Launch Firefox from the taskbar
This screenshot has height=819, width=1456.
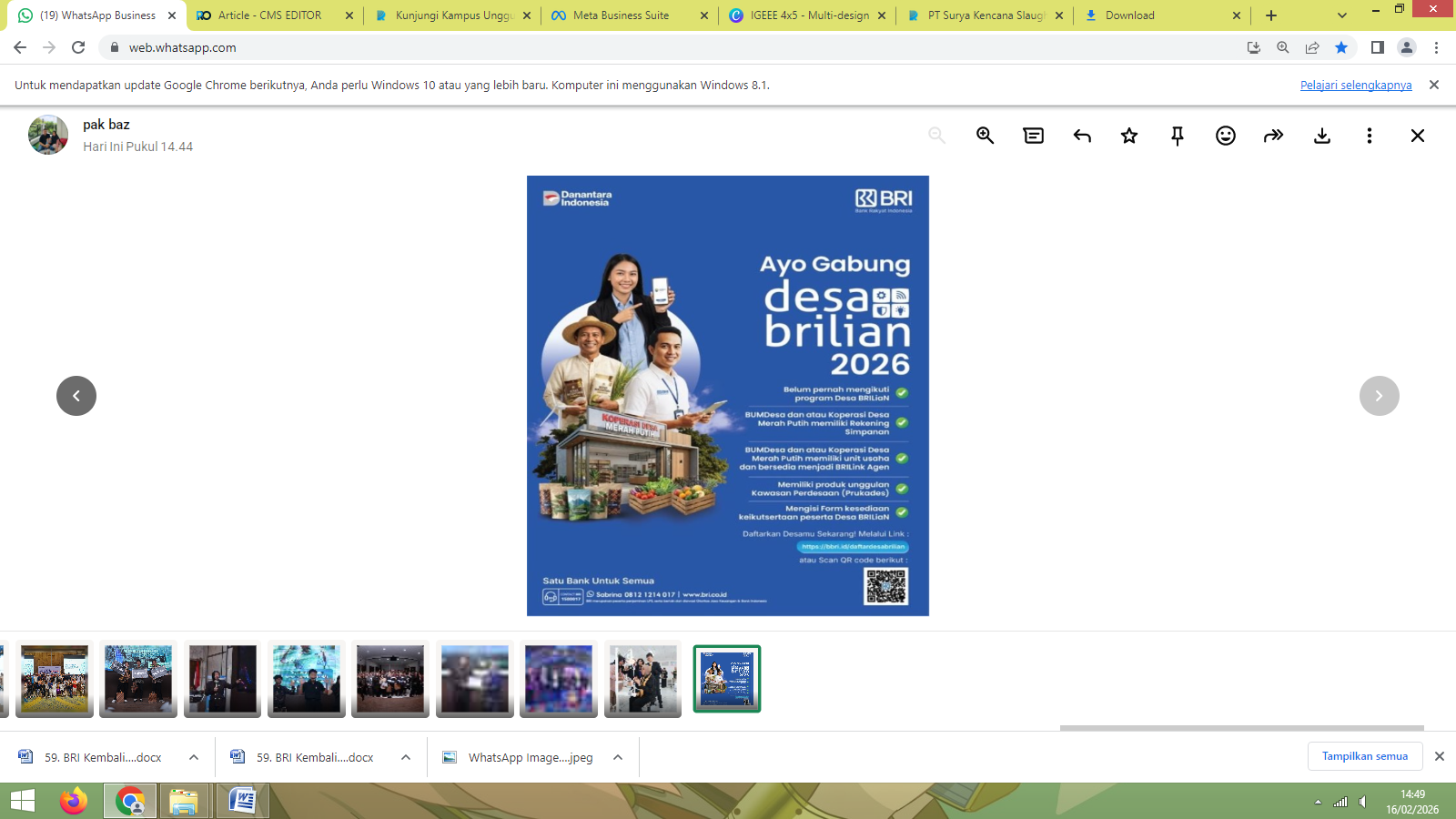(73, 801)
